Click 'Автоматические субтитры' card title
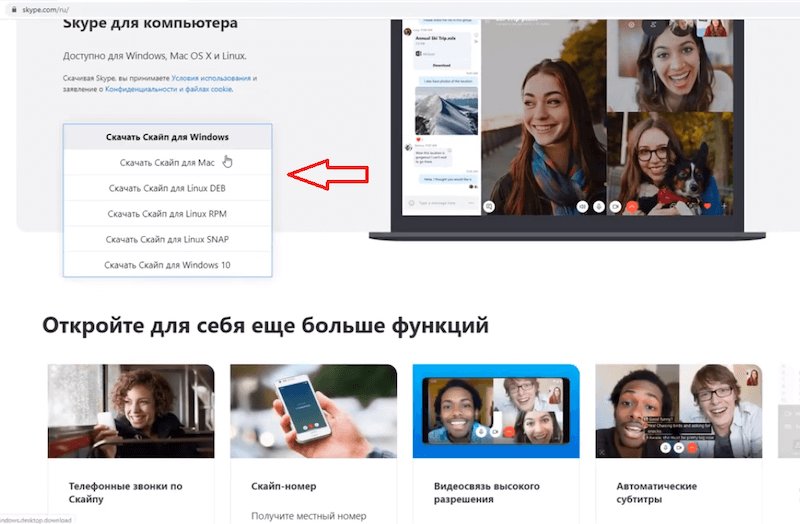Viewport: 800px width, 524px height. (x=657, y=492)
